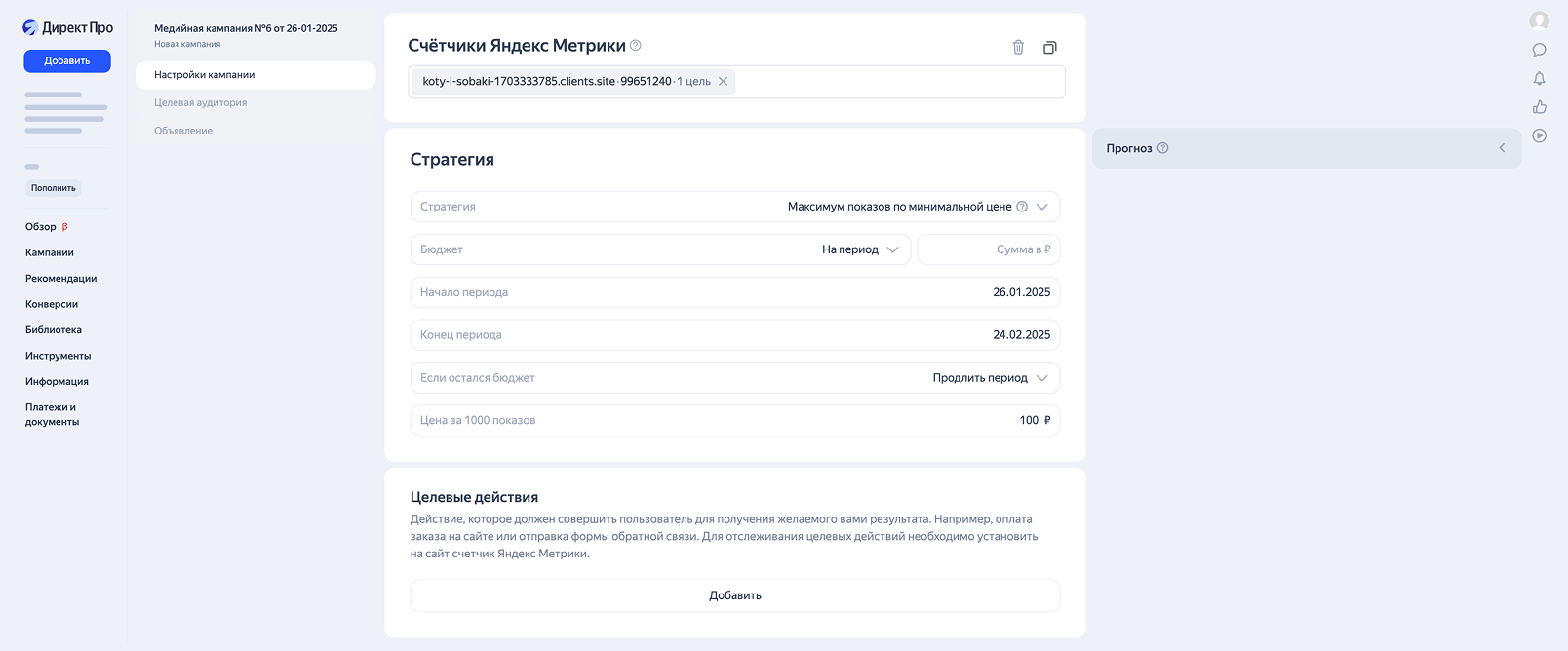
Task: Open the Стратегия dropdown
Action: pos(1041,207)
